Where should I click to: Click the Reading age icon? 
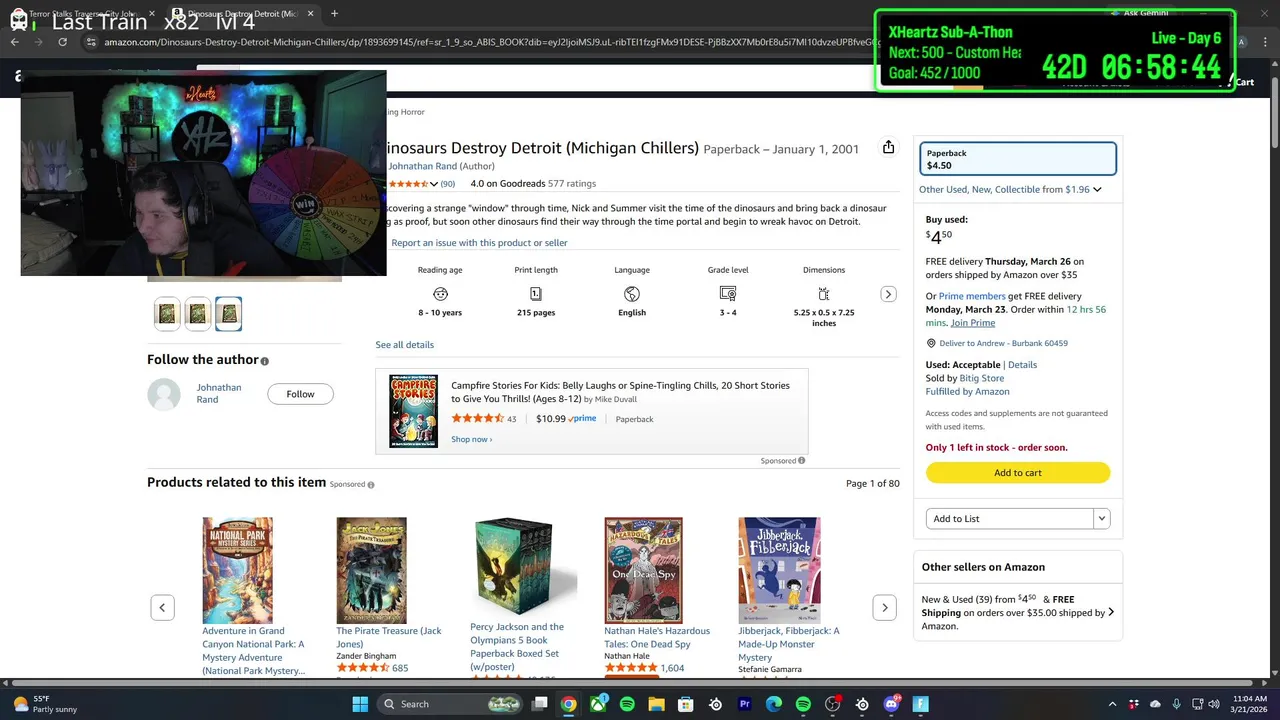[440, 294]
